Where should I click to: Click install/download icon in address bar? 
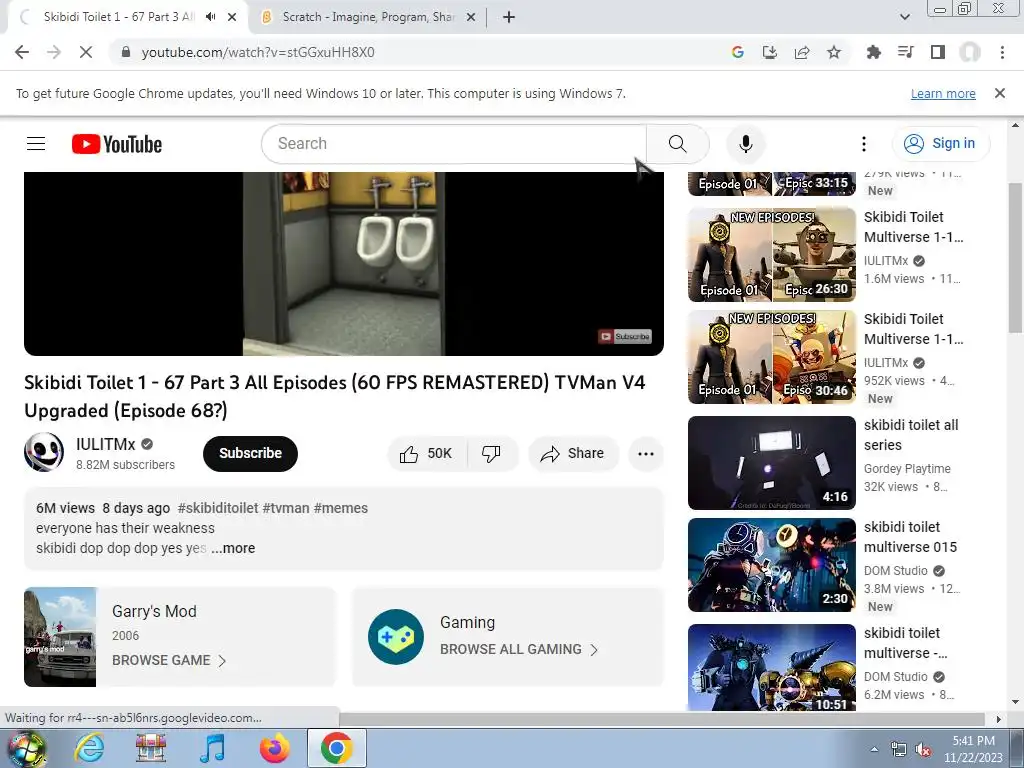pyautogui.click(x=770, y=52)
